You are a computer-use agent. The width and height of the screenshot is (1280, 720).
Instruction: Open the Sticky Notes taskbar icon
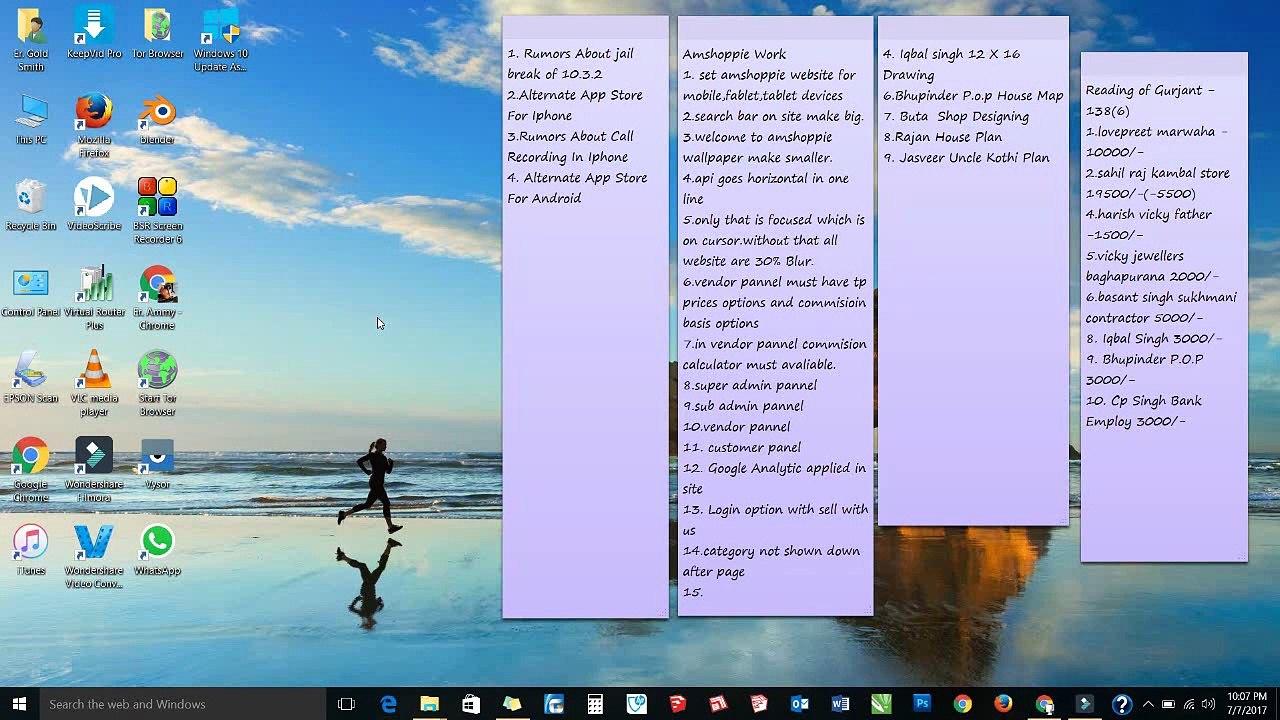pos(512,704)
